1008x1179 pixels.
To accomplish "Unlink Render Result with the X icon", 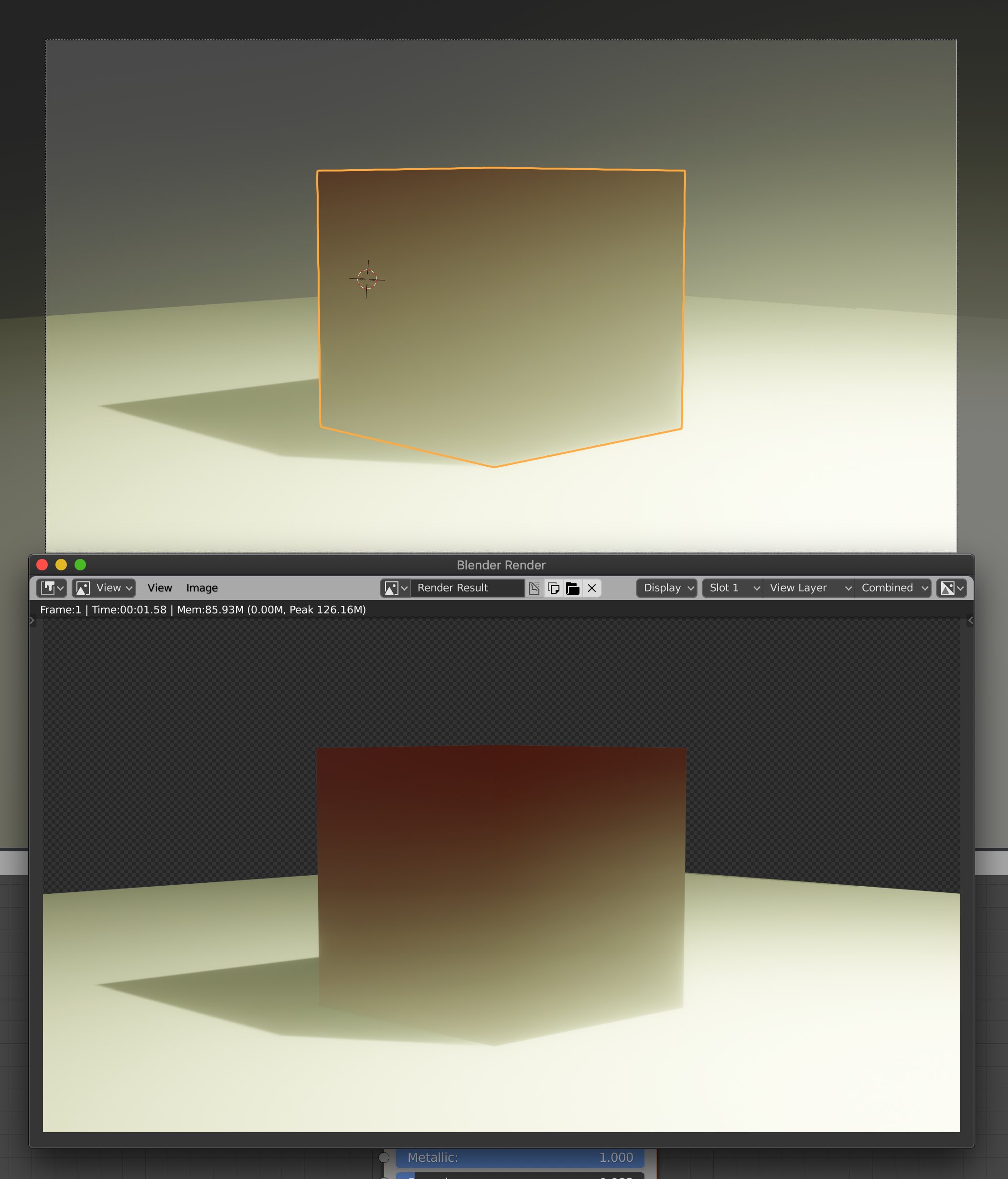I will [x=592, y=588].
